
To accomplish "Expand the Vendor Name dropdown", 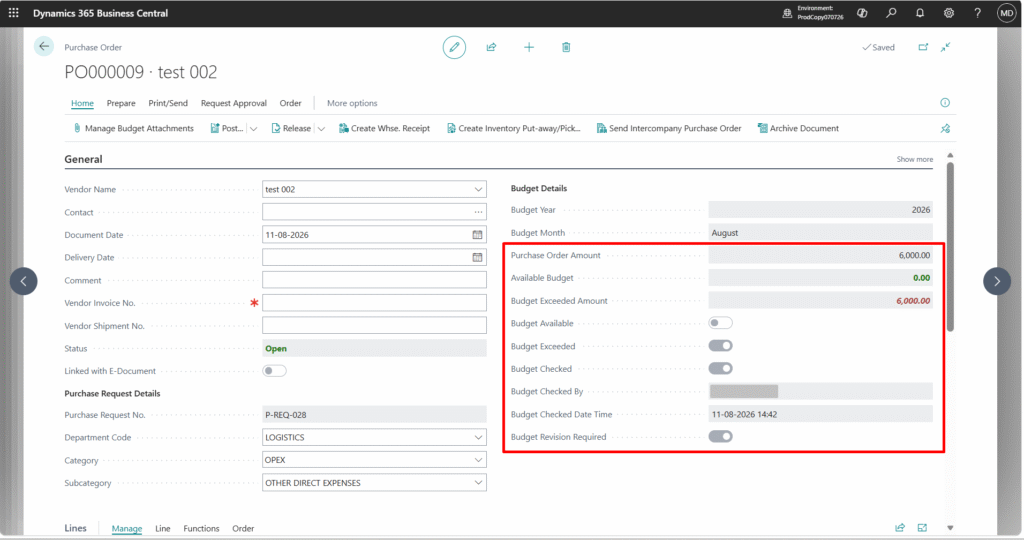I will click(478, 189).
